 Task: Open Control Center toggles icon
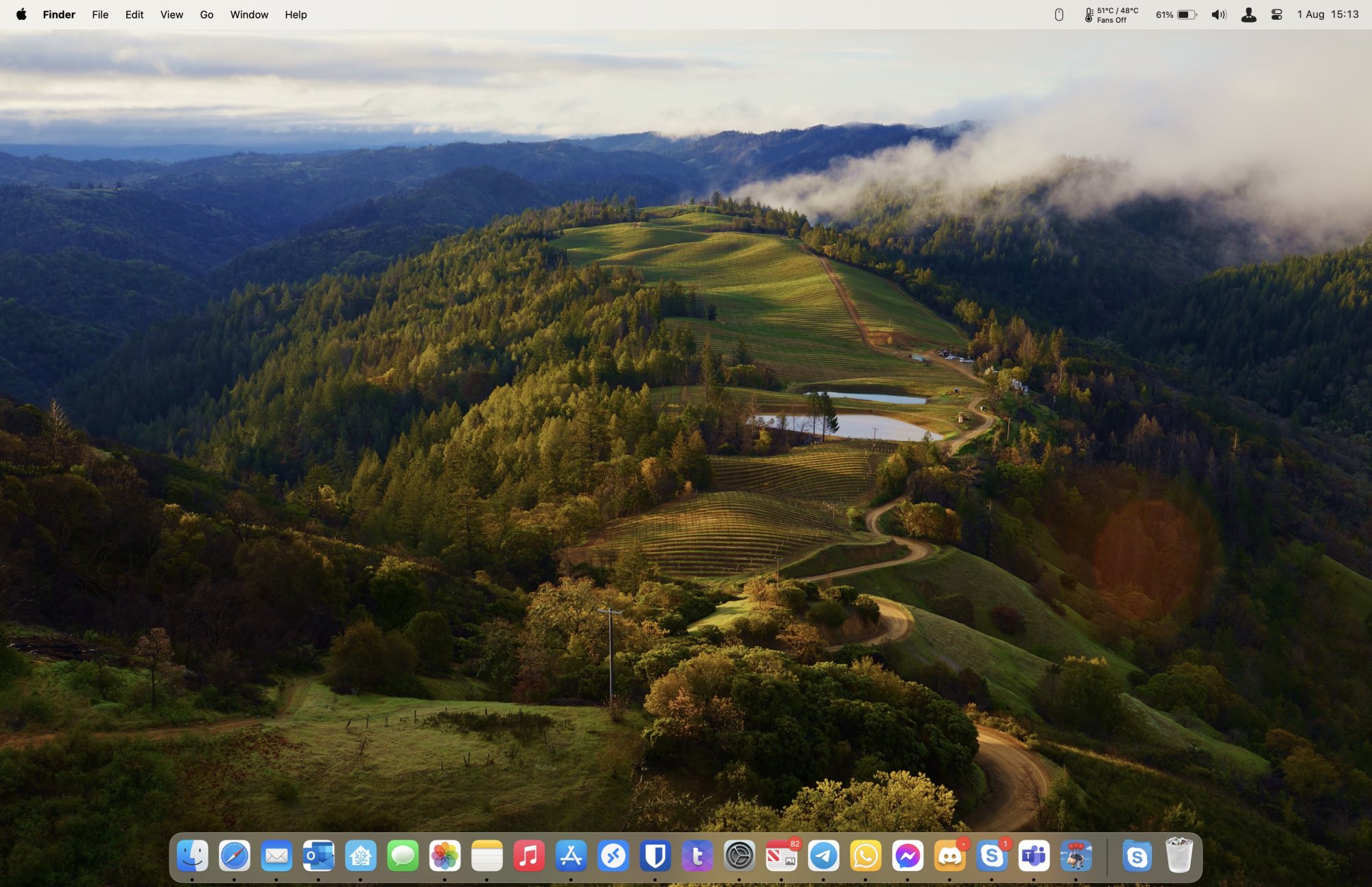(x=1277, y=14)
